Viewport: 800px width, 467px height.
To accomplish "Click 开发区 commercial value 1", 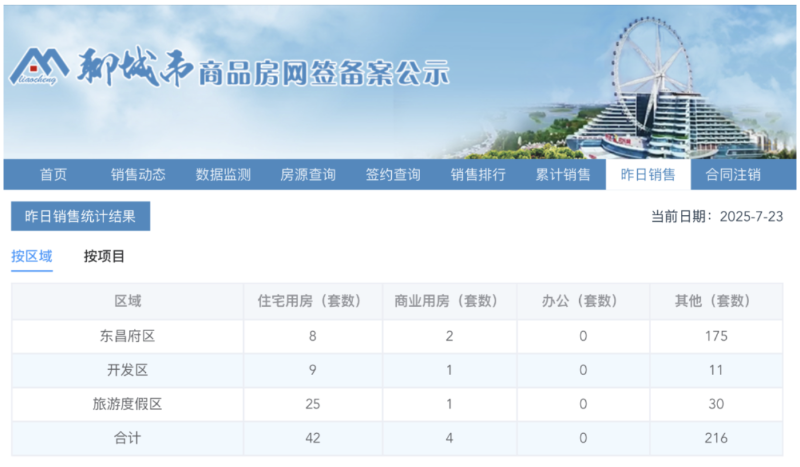I will (449, 370).
